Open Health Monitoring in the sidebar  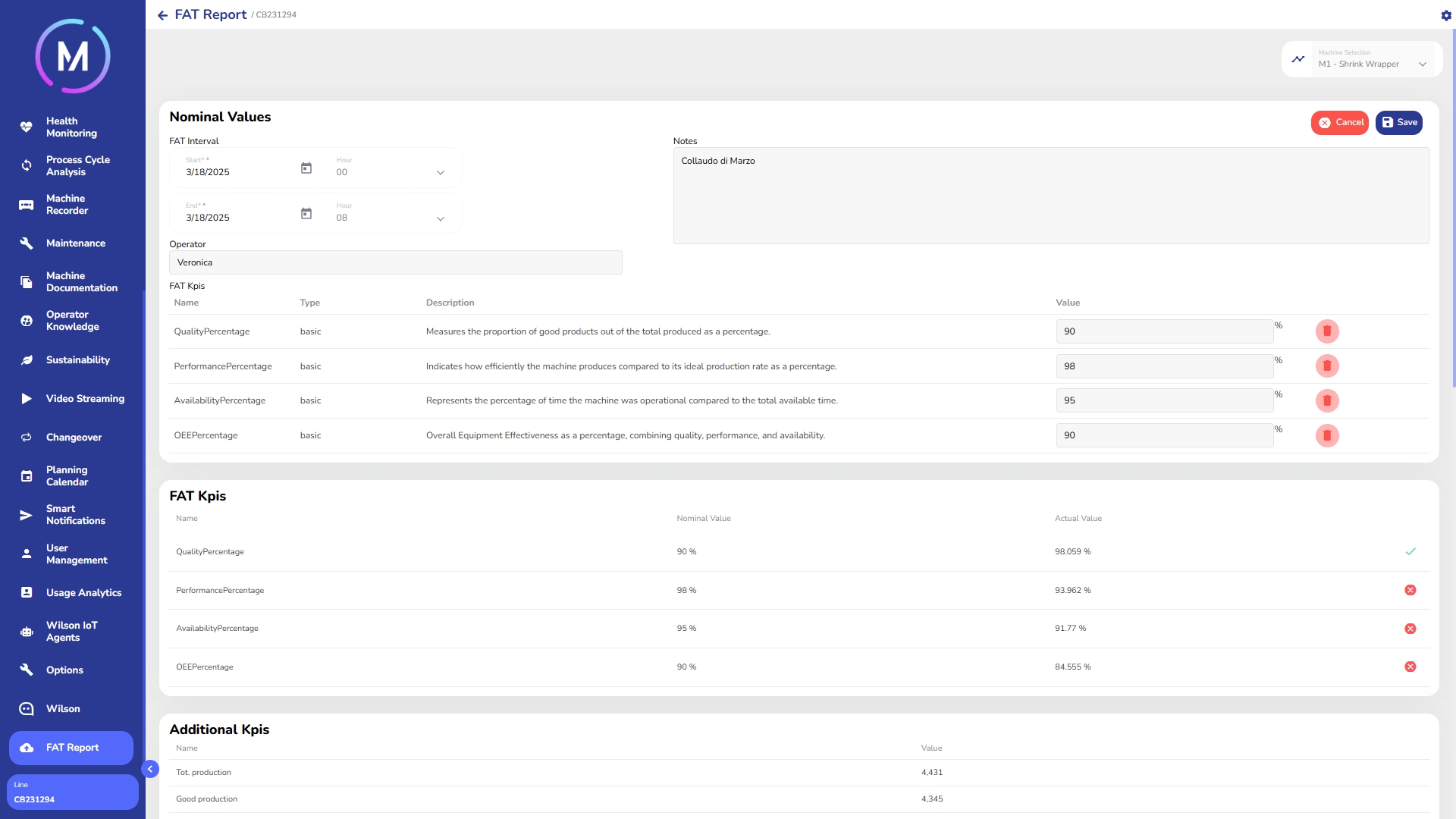(x=71, y=127)
